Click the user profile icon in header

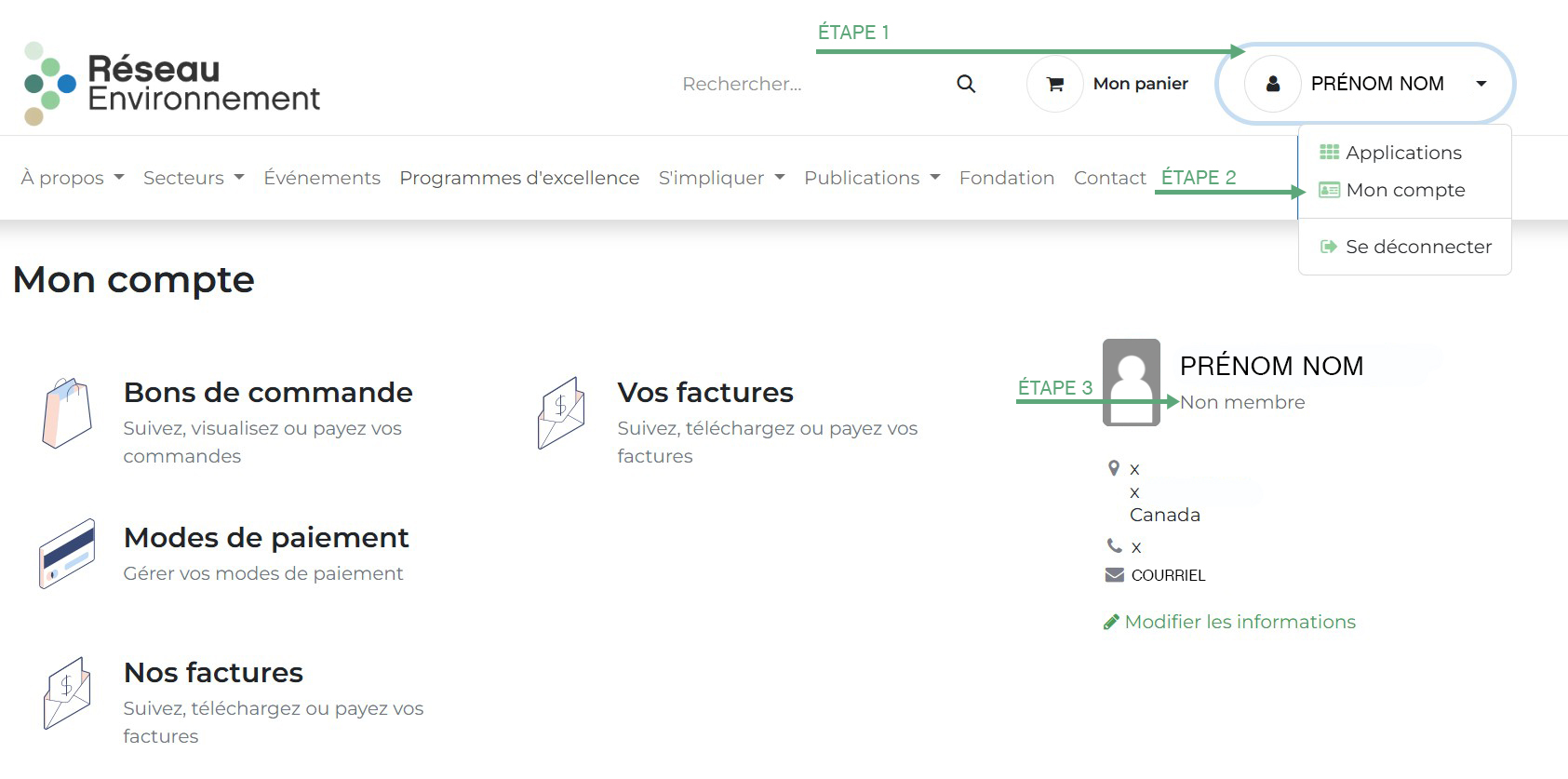1273,84
